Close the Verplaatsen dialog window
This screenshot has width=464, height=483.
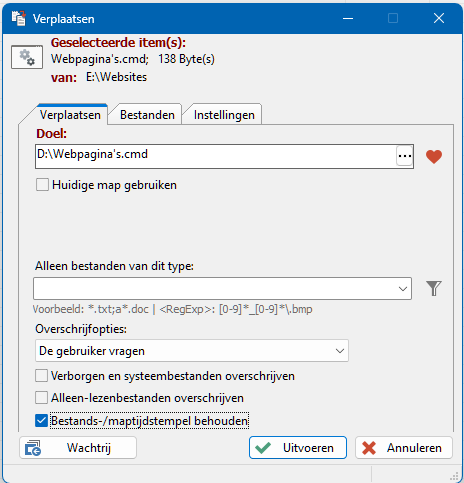tap(439, 18)
